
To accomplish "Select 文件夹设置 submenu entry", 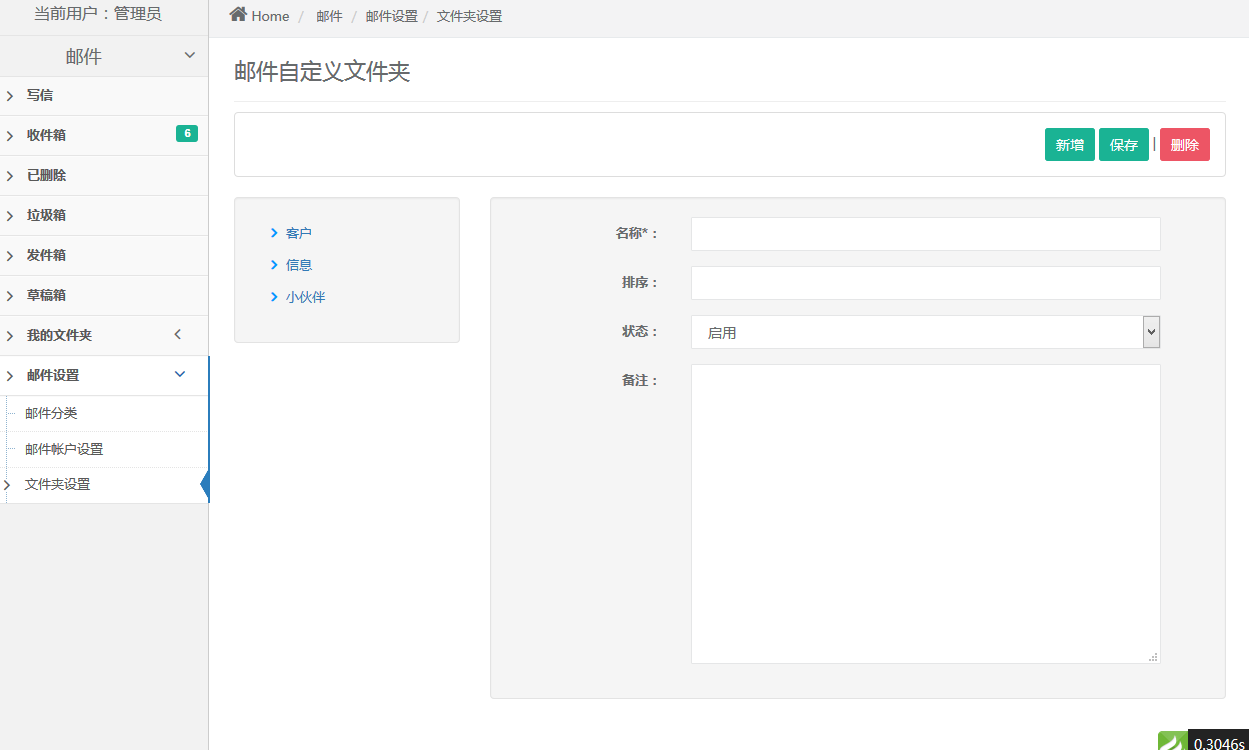I will click(57, 484).
